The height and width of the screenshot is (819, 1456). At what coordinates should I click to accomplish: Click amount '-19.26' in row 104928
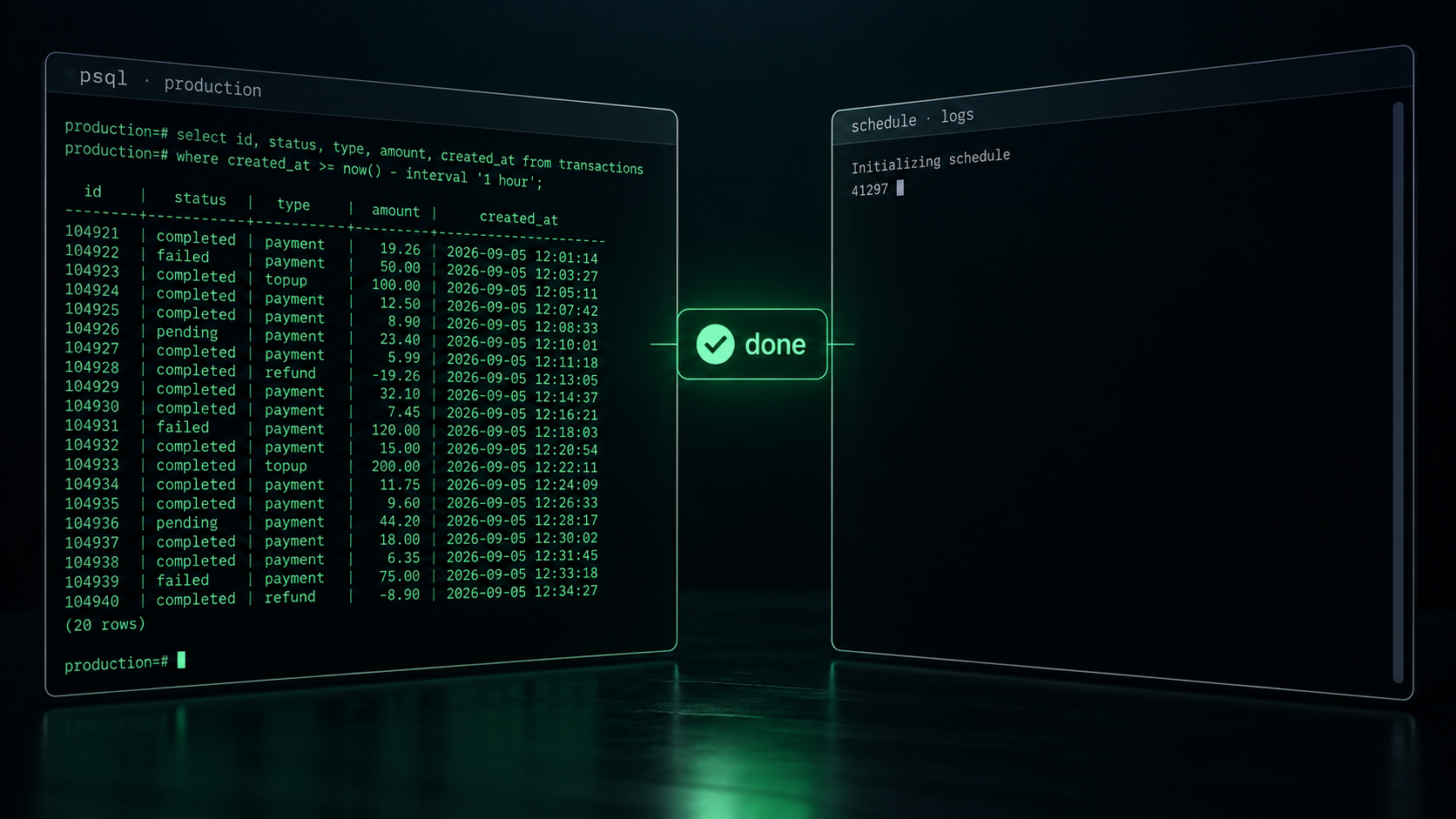coord(395,376)
